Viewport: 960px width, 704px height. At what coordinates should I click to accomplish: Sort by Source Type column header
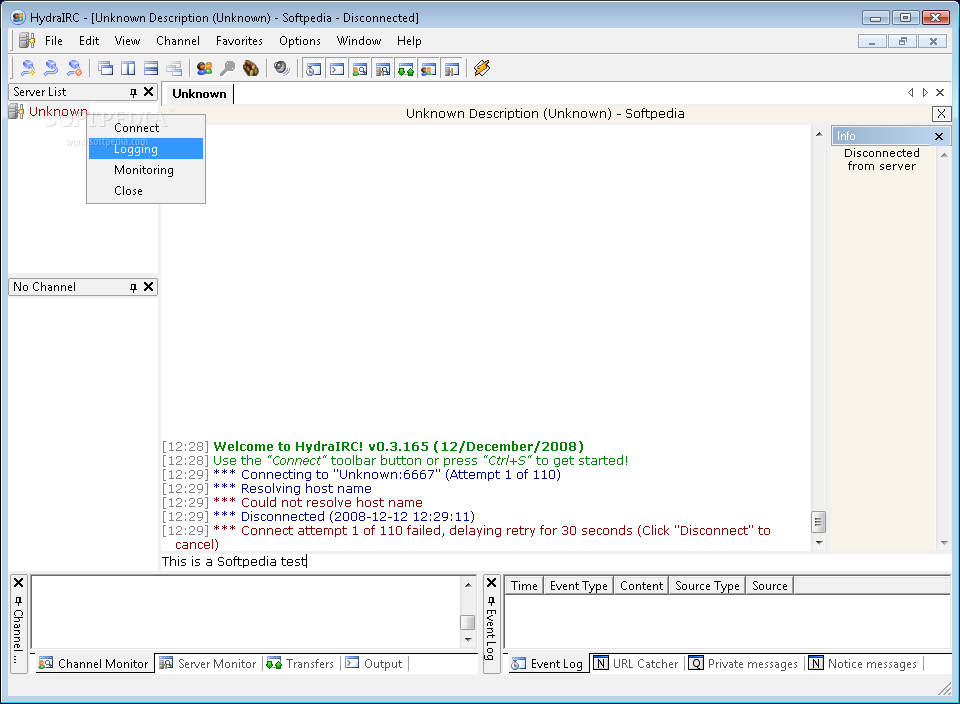707,586
